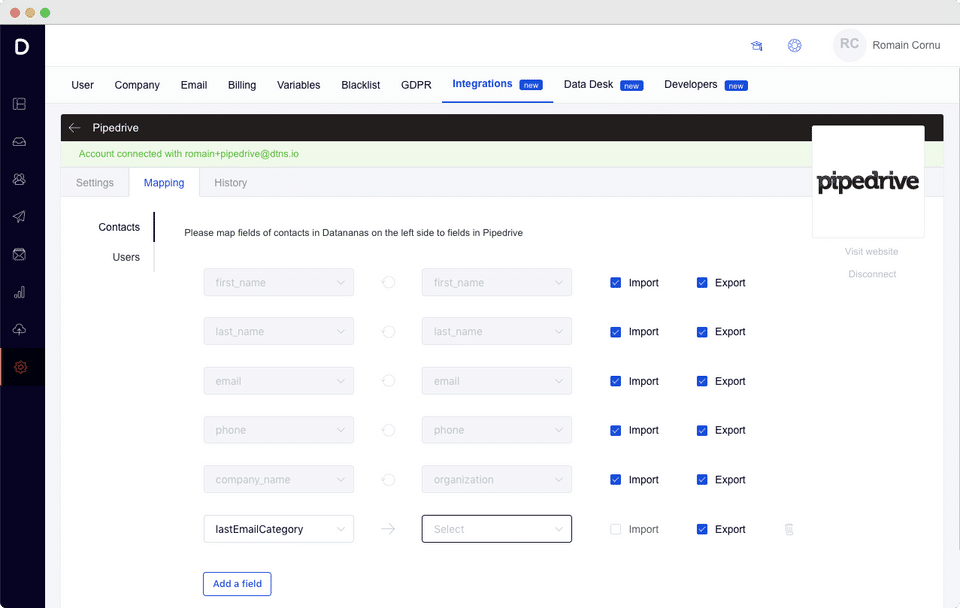Open the left first_name dropdown
960x608 pixels.
(279, 282)
